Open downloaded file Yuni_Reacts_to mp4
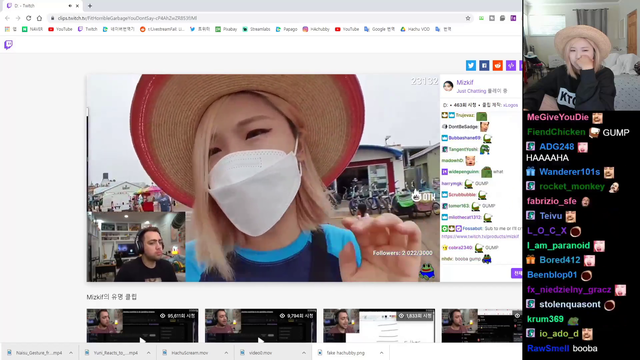 [x=112, y=353]
